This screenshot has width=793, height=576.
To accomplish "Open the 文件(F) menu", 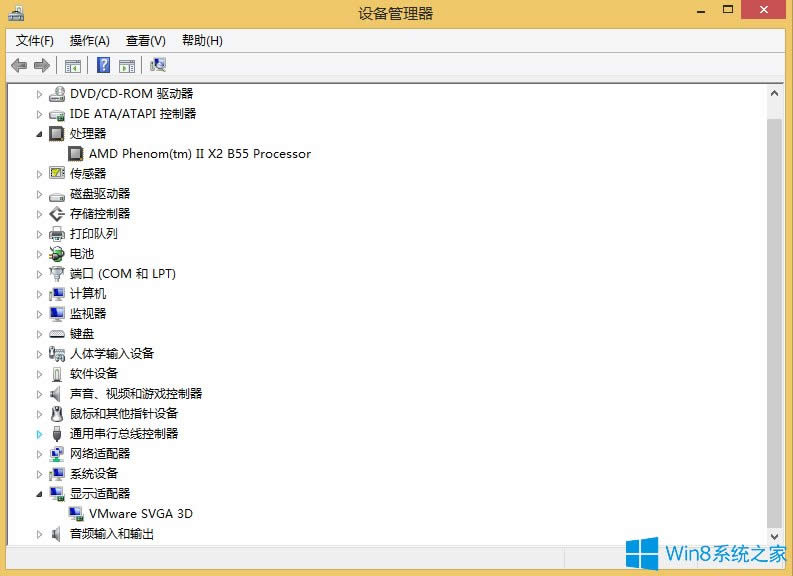I will pos(34,40).
